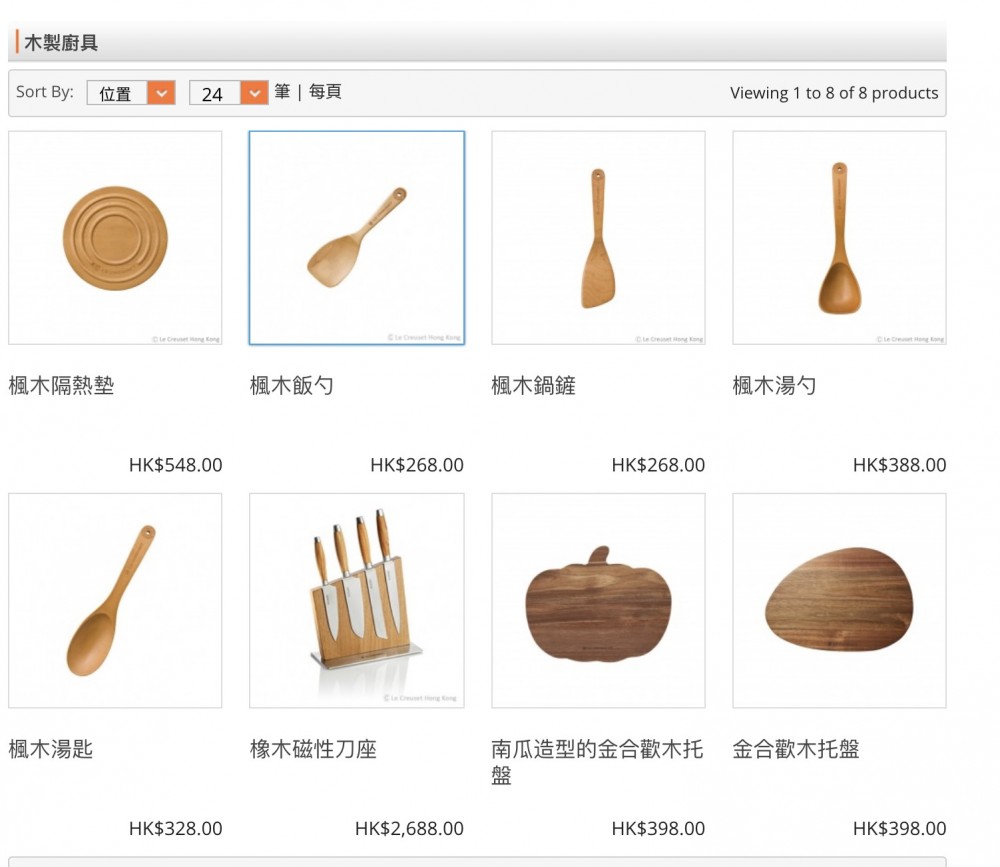Open the 楓木湯勺 ladle product image
The width and height of the screenshot is (1000, 867).
839,238
